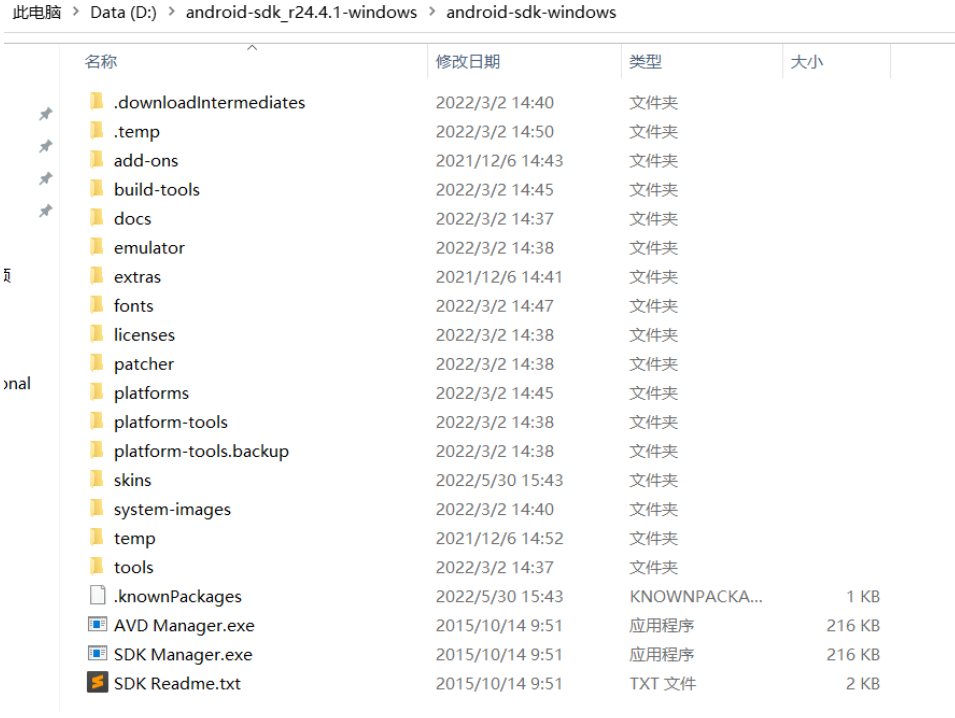Image resolution: width=955 pixels, height=718 pixels.
Task: Expand chevron after android-sdk_r24.4.1-windows breadcrumb
Action: [431, 13]
